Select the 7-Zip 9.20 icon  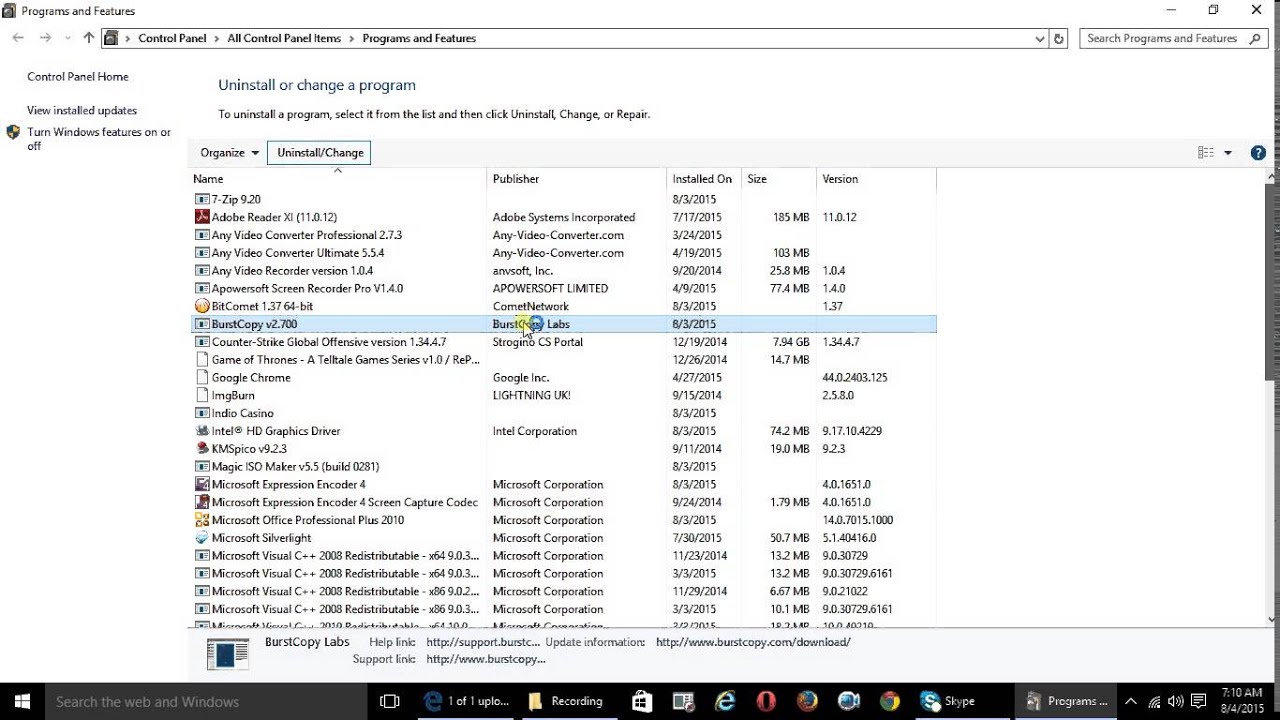202,199
